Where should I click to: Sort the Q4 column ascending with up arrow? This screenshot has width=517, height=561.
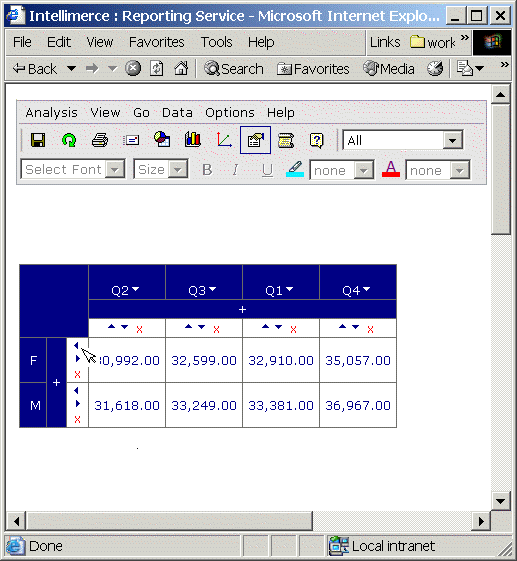[x=342, y=326]
